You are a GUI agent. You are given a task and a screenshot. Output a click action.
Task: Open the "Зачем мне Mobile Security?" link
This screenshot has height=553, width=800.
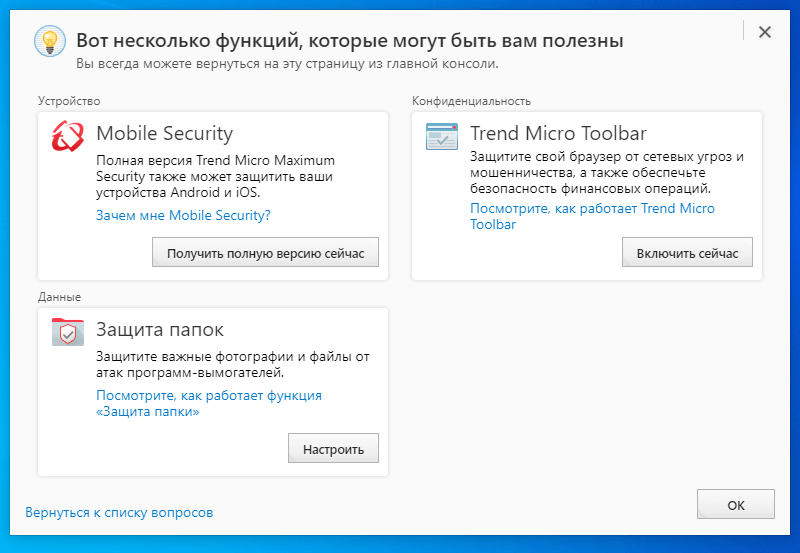(183, 215)
